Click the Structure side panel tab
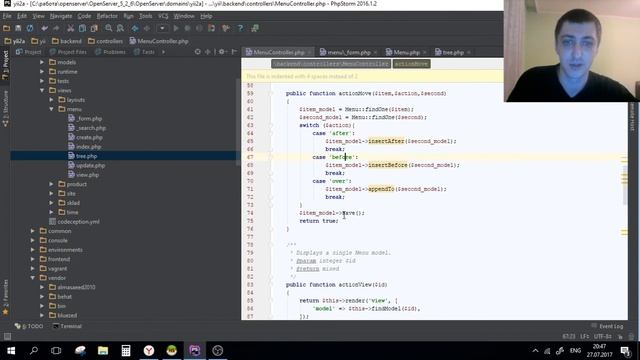640x360 pixels. point(5,109)
